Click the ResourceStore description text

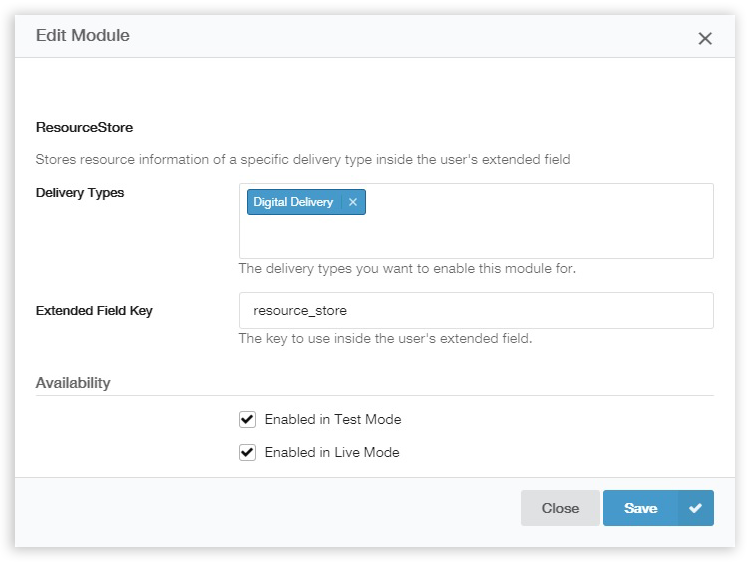(x=303, y=159)
